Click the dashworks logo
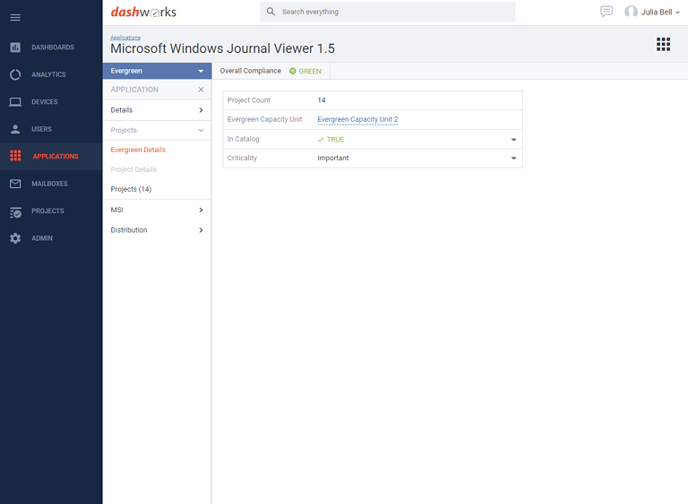This screenshot has height=504, width=688. 143,12
